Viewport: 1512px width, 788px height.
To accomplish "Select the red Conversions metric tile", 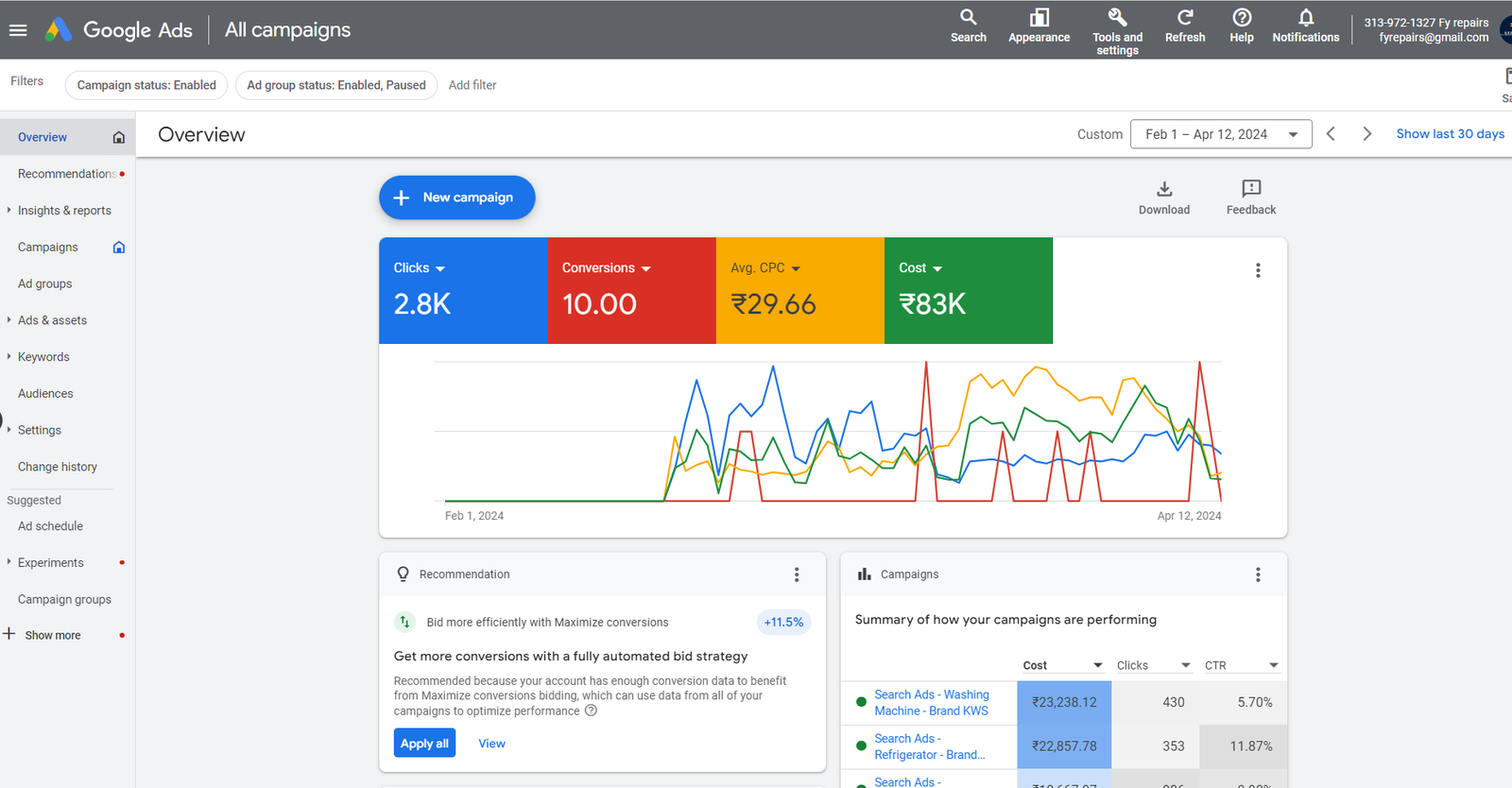I will 631,291.
